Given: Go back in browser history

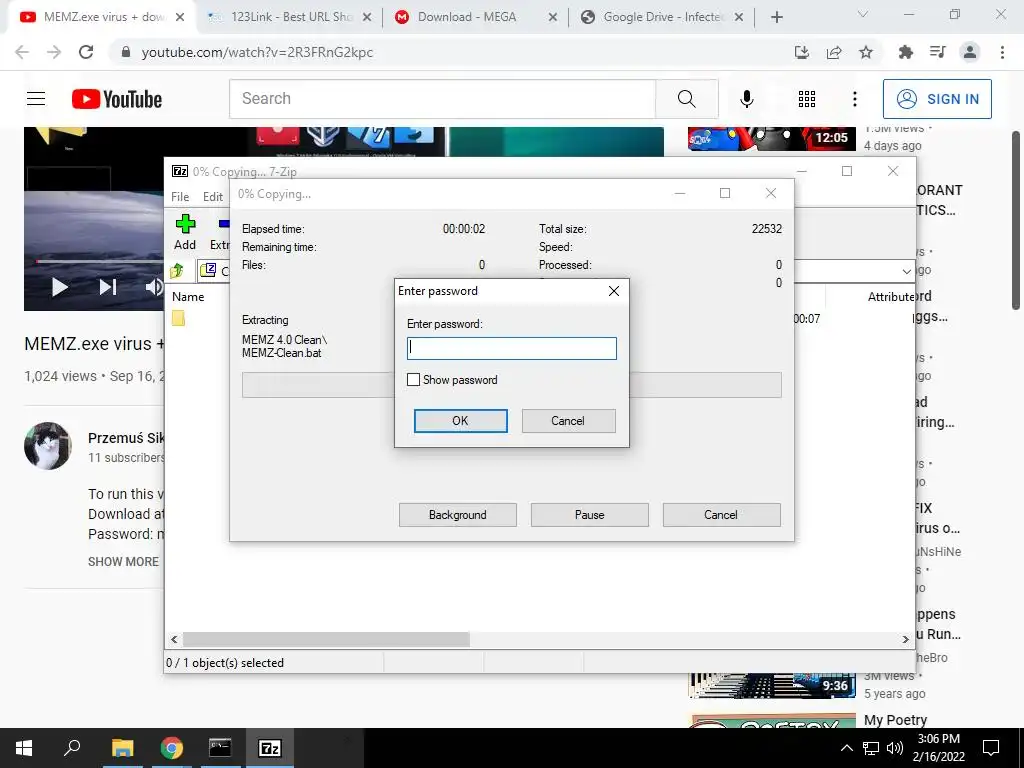Looking at the screenshot, I should [22, 52].
